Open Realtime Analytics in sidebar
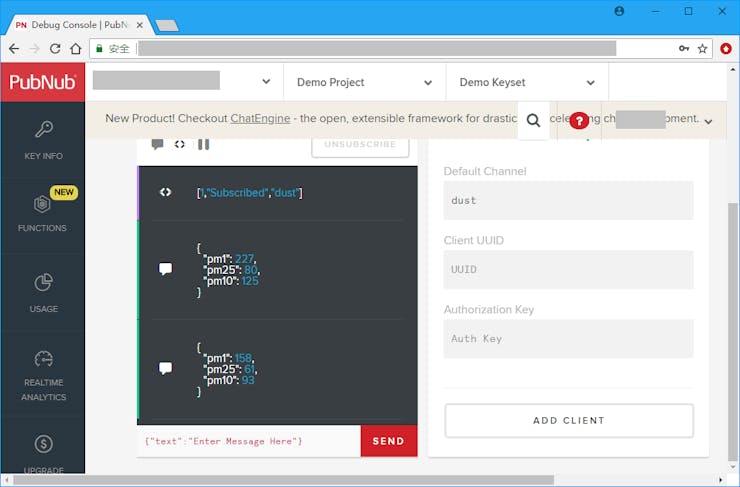This screenshot has width=740, height=487. (x=43, y=375)
